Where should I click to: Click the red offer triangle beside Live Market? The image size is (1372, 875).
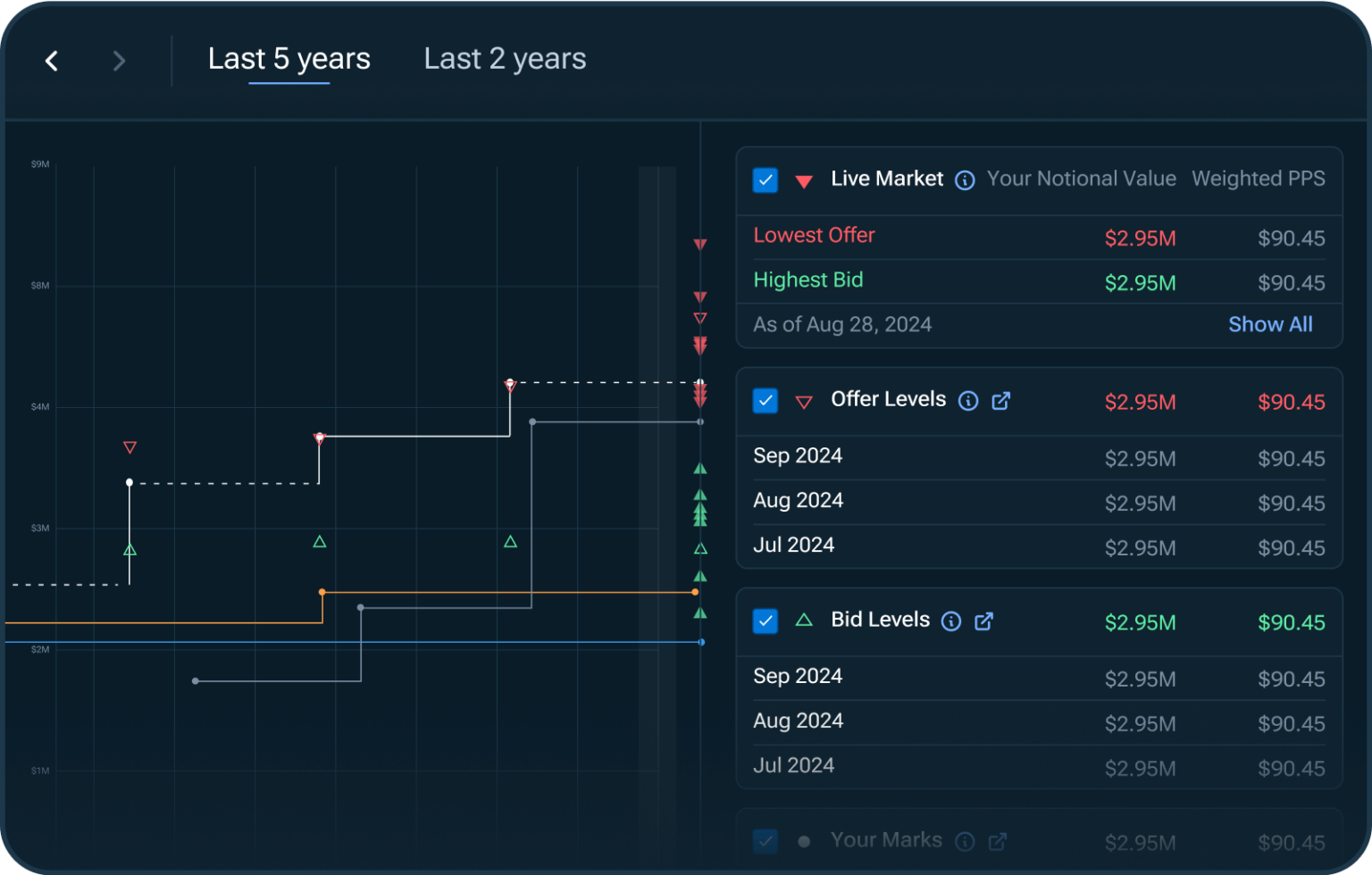point(804,180)
